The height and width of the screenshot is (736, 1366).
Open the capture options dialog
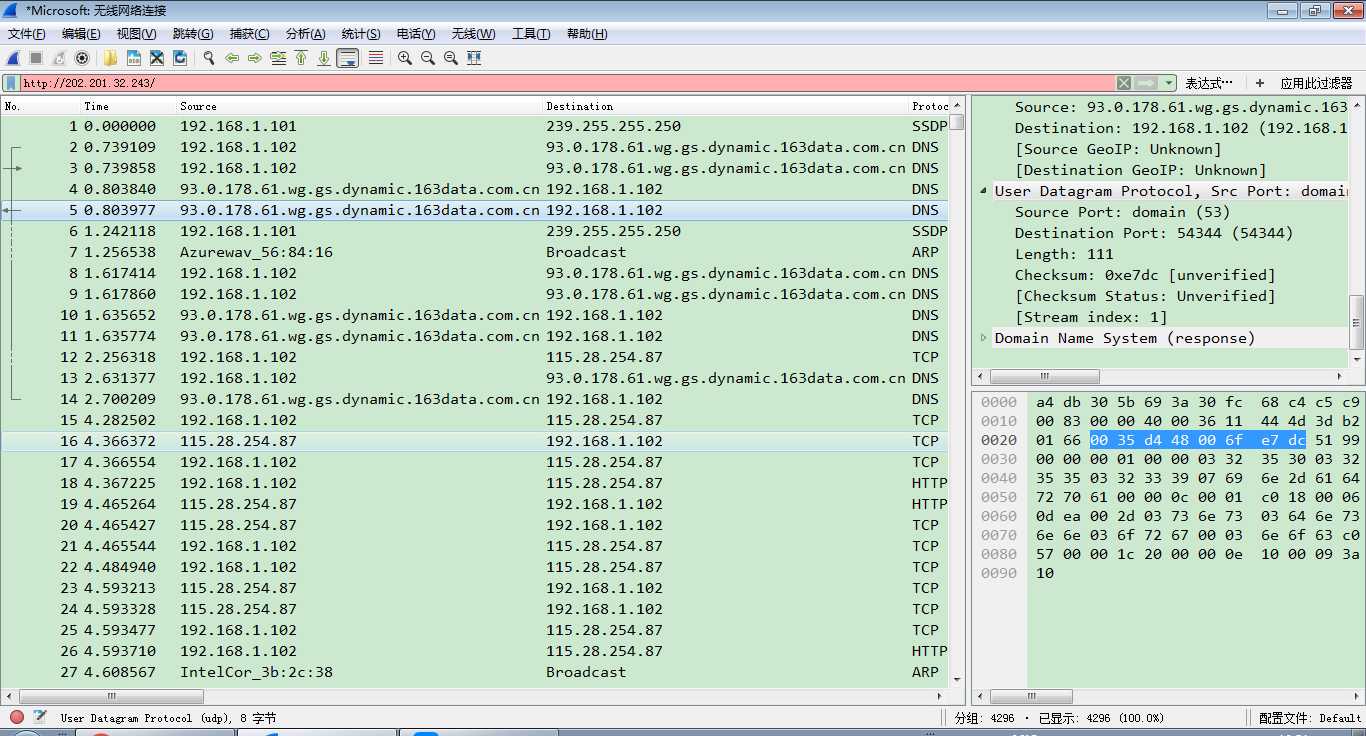82,58
